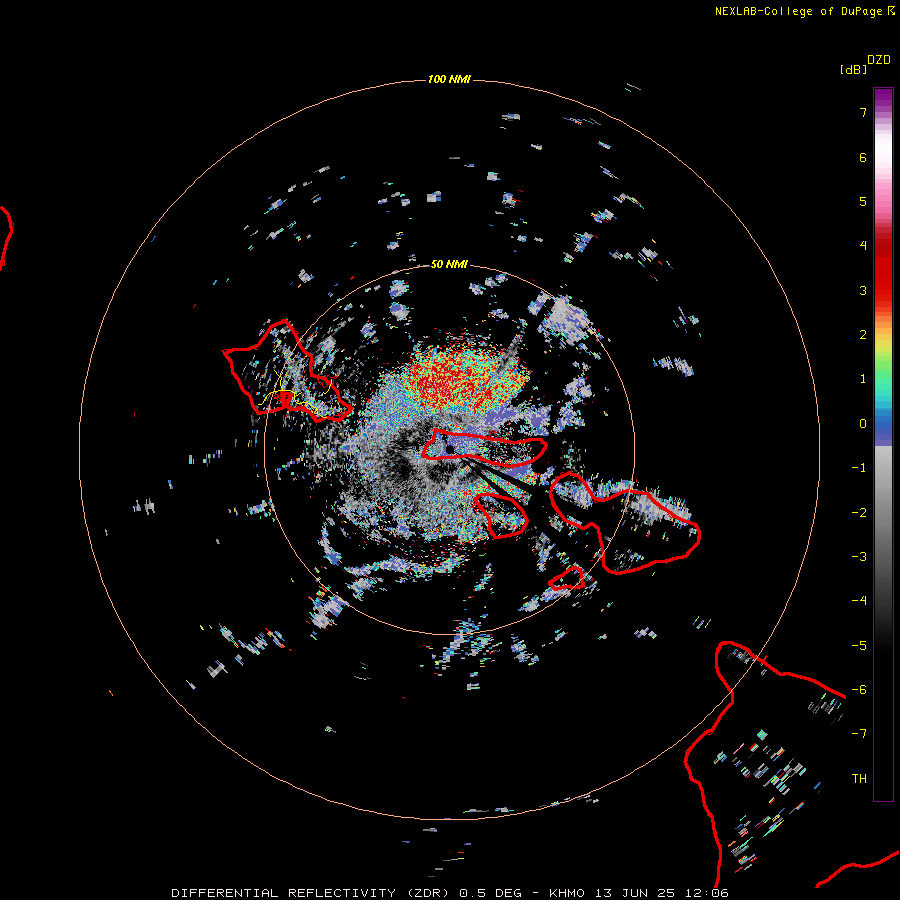900x900 pixels.
Task: Click the 13 JUN 25 date text
Action: (636, 893)
